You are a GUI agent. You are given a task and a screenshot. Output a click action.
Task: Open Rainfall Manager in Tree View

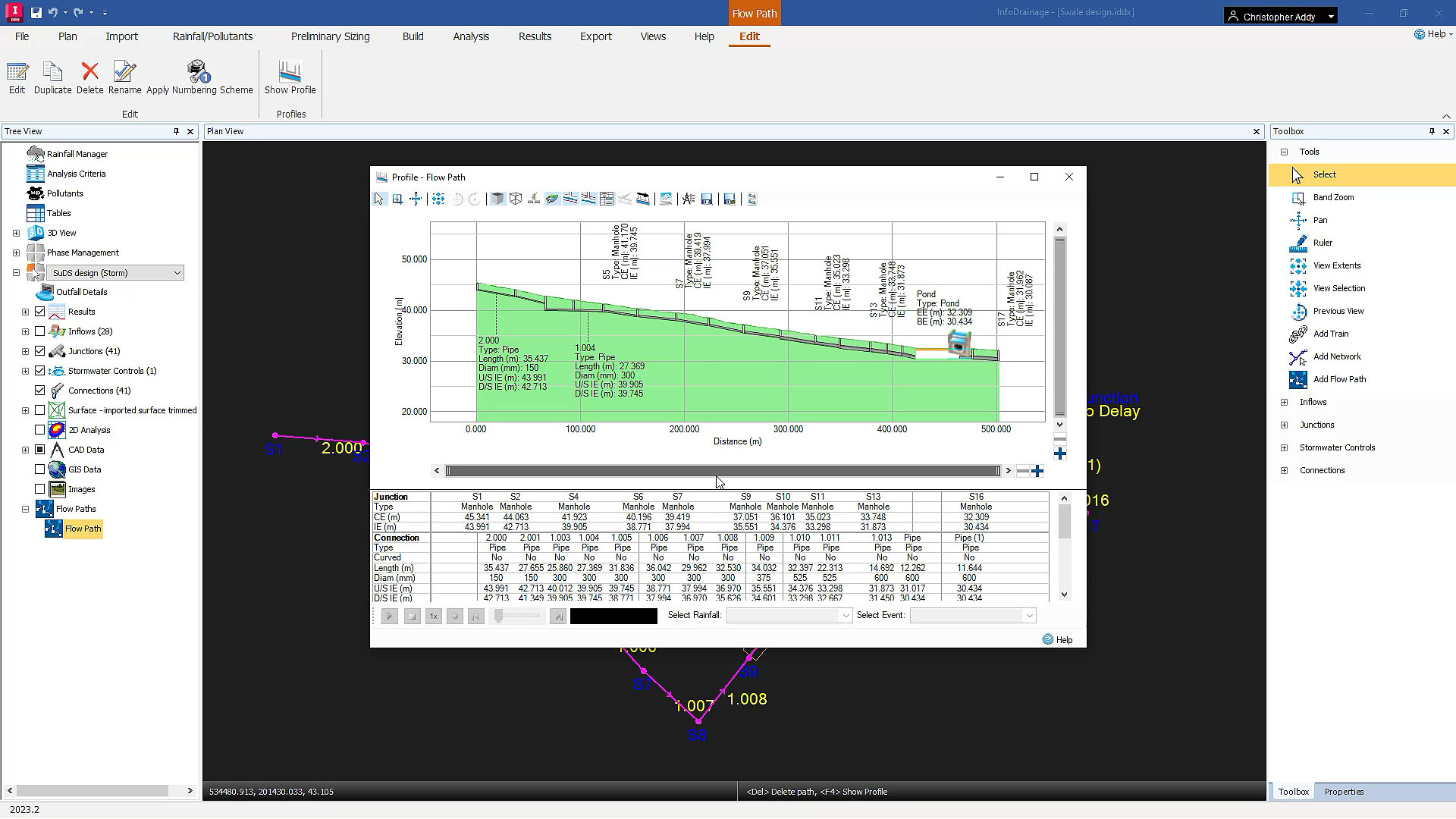point(77,154)
